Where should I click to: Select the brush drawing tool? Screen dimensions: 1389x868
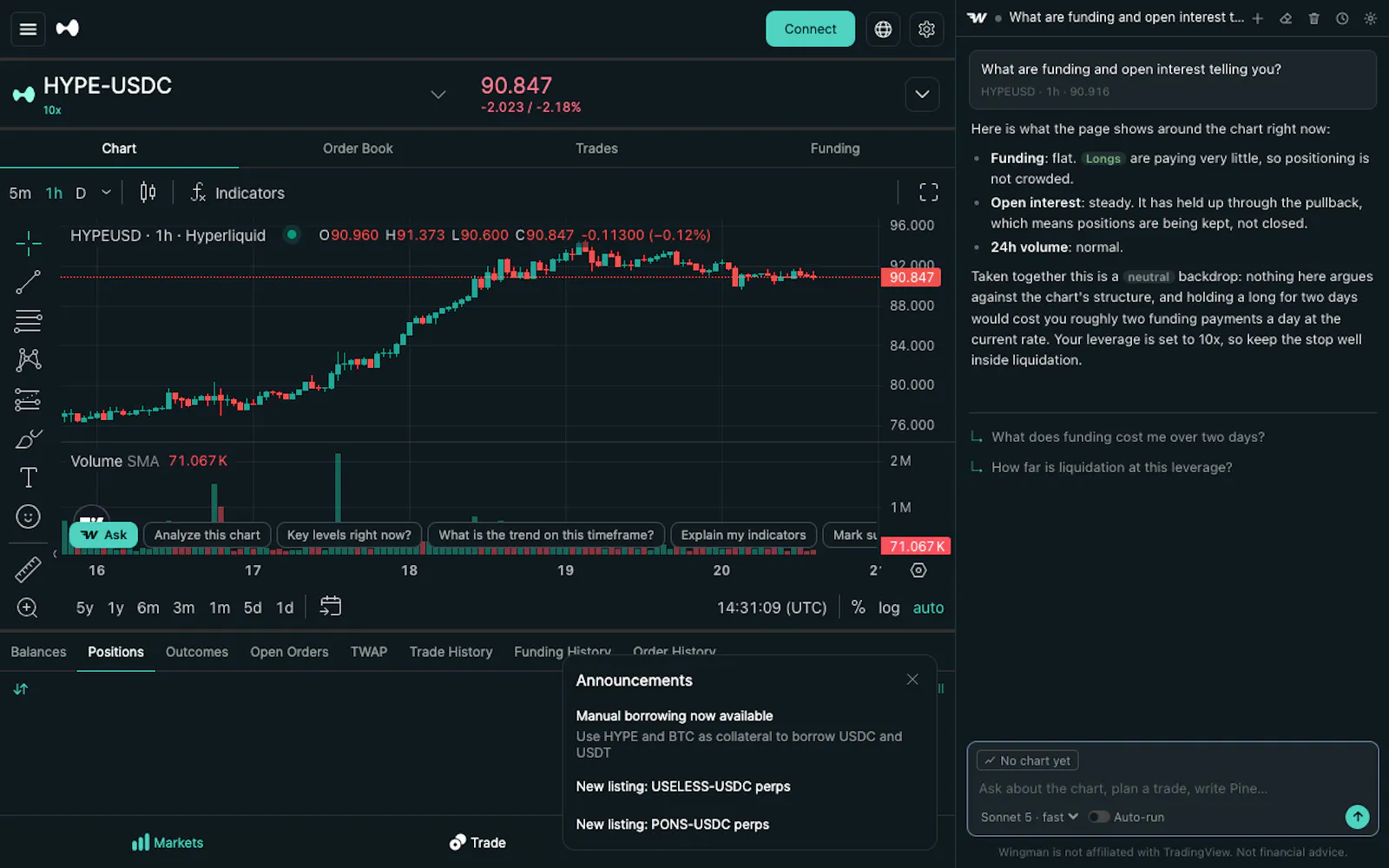(x=28, y=439)
